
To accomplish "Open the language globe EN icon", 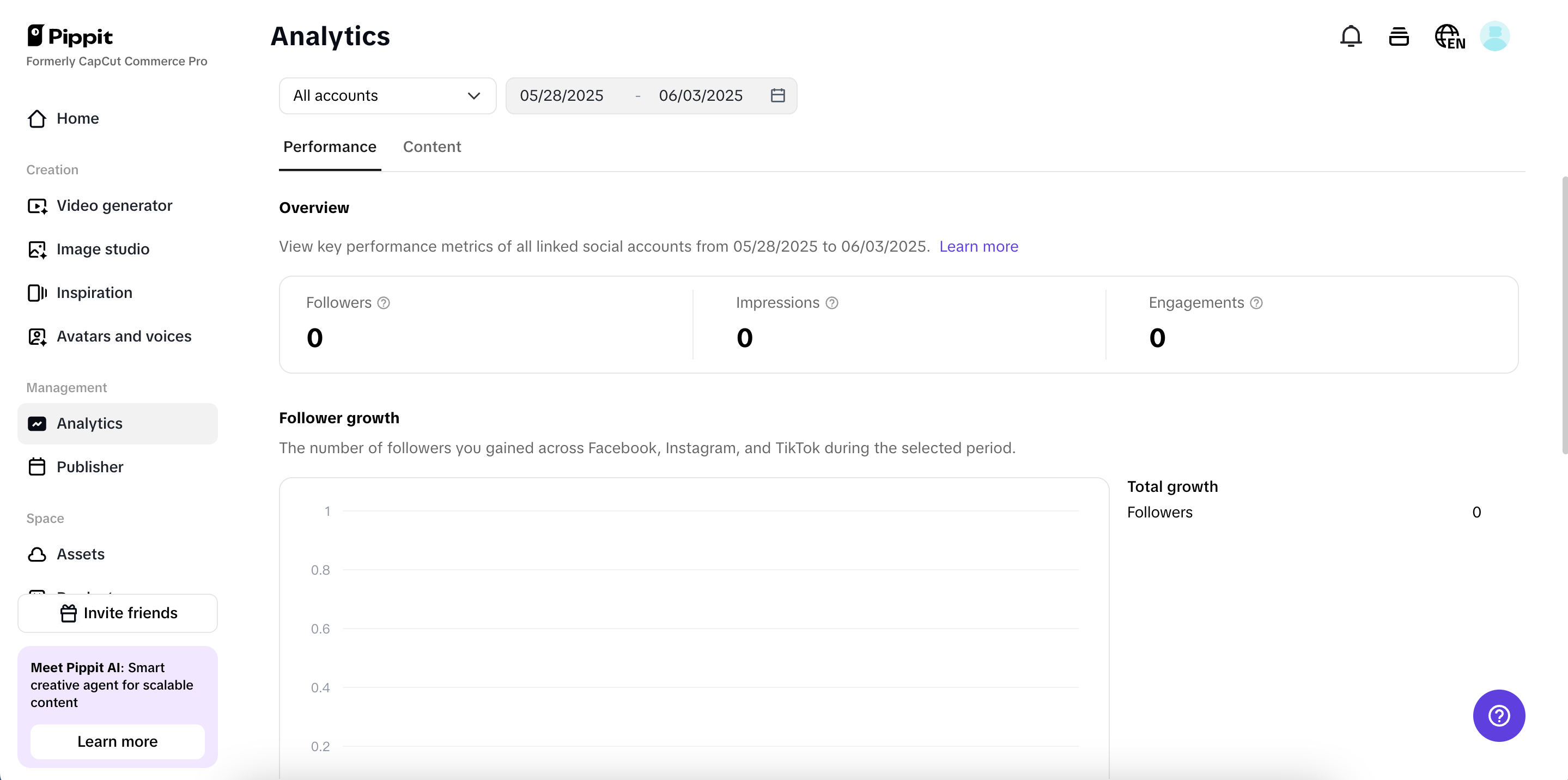I will click(1449, 36).
